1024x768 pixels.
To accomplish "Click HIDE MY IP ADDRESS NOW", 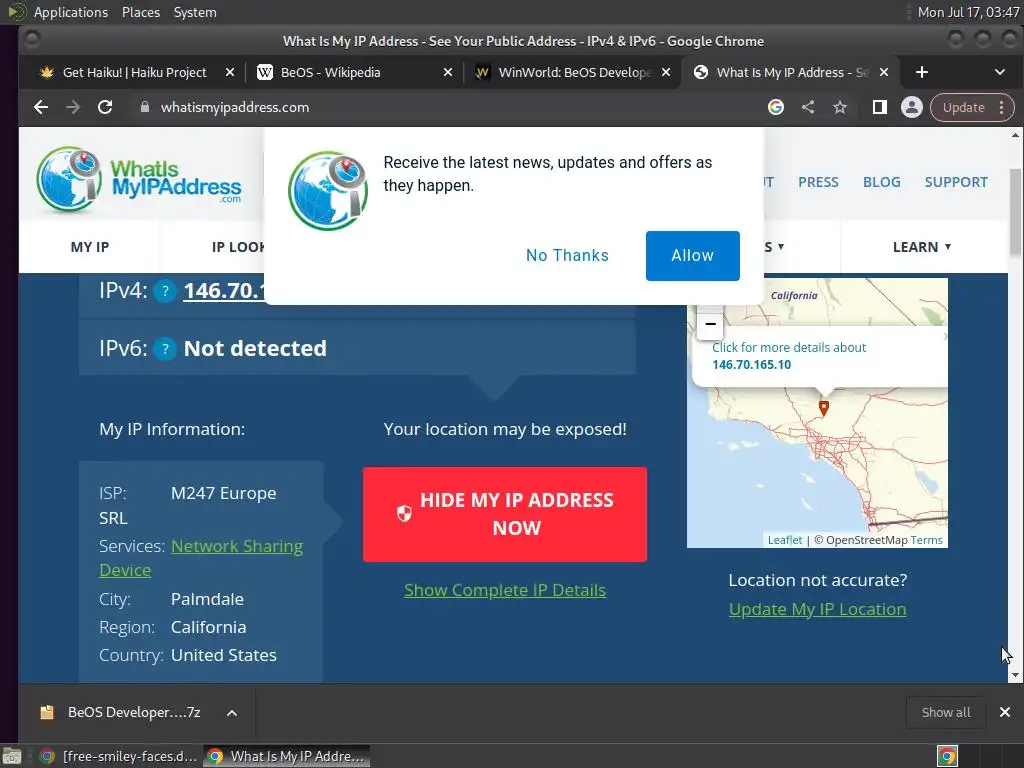I will pos(505,514).
